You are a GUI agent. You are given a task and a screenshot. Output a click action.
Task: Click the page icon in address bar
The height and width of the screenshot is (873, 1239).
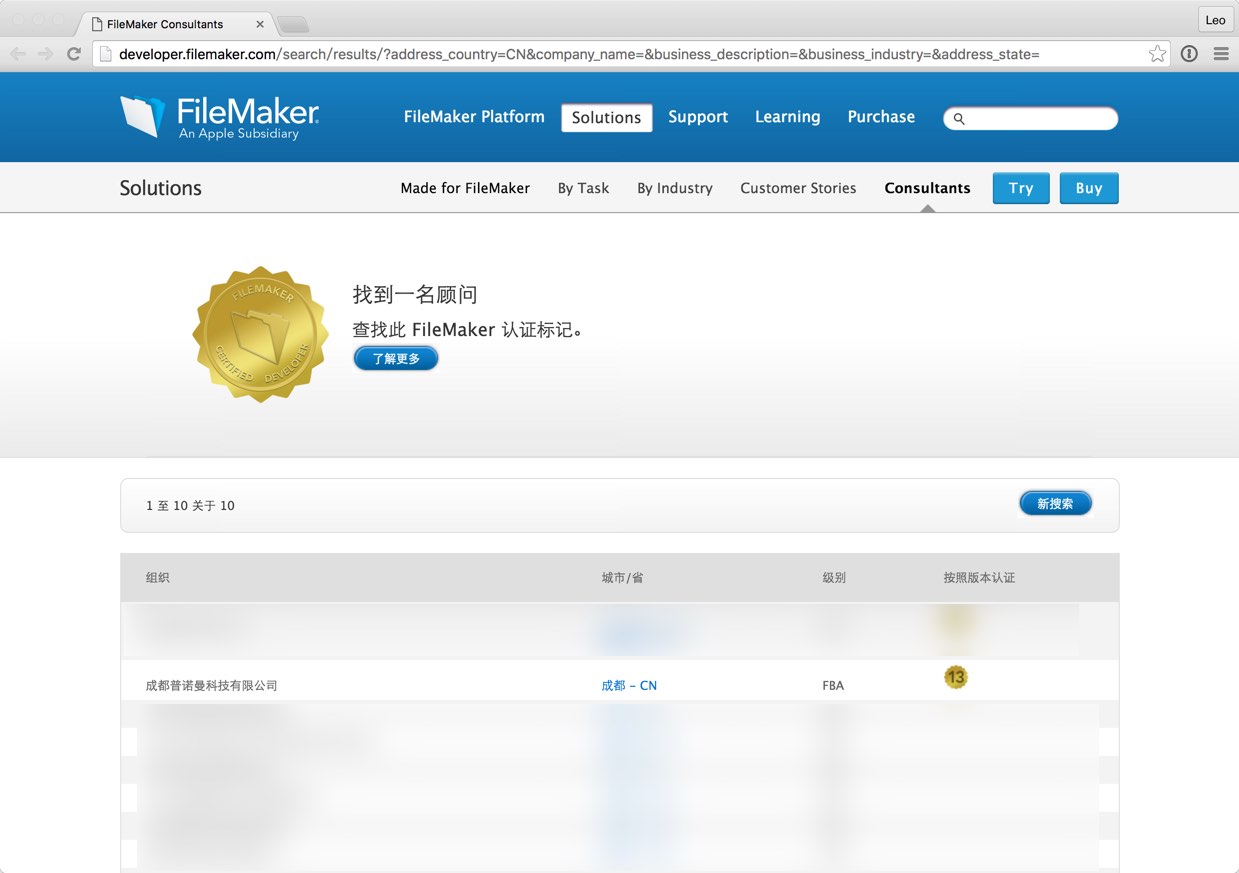point(105,54)
